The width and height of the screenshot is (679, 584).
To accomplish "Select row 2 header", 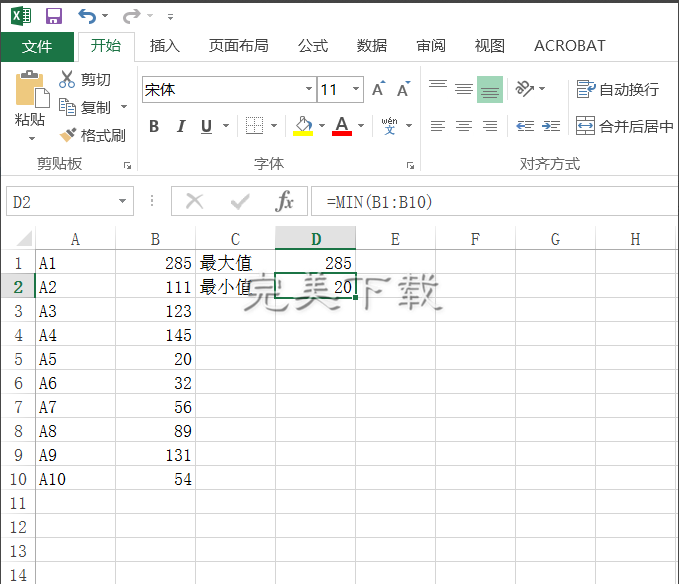I will [18, 287].
